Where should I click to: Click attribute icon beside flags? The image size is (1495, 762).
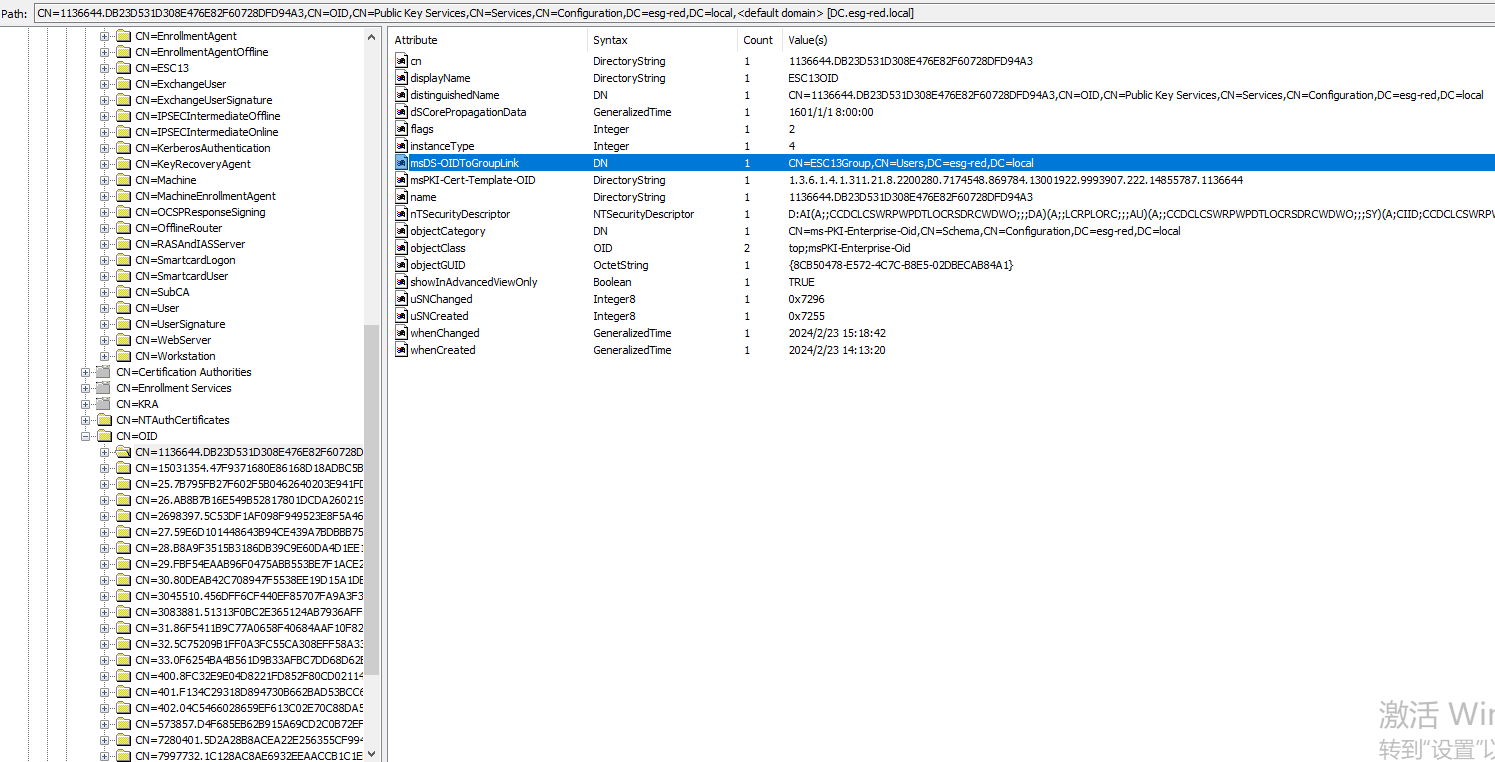(401, 129)
